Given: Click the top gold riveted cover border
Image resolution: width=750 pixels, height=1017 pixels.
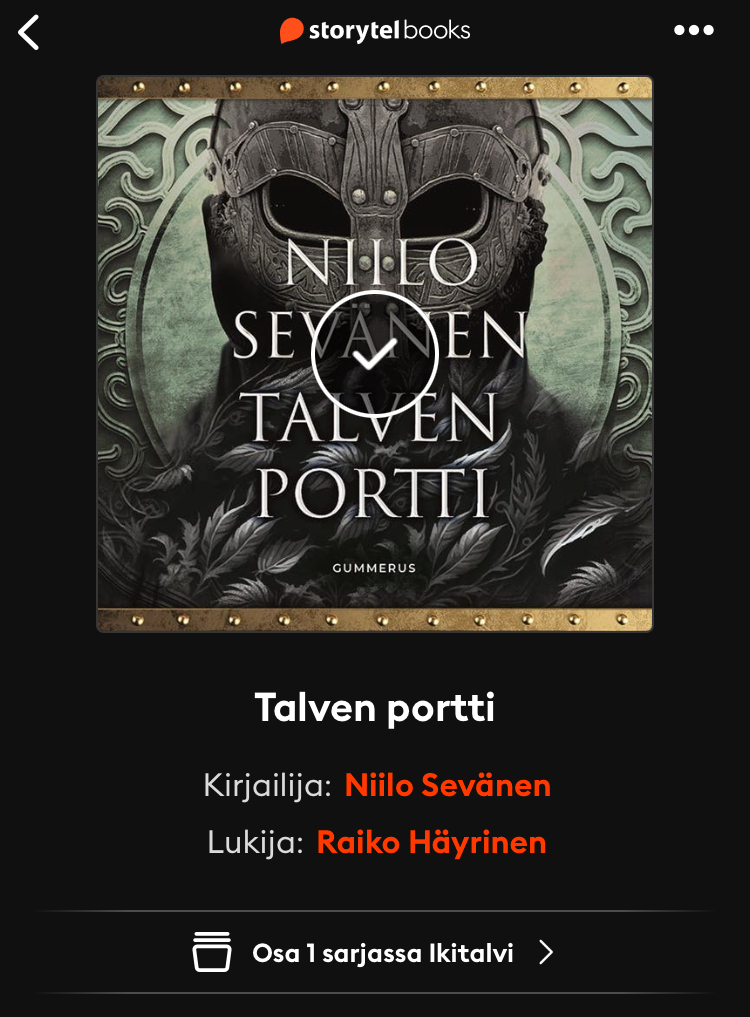Looking at the screenshot, I should [375, 87].
